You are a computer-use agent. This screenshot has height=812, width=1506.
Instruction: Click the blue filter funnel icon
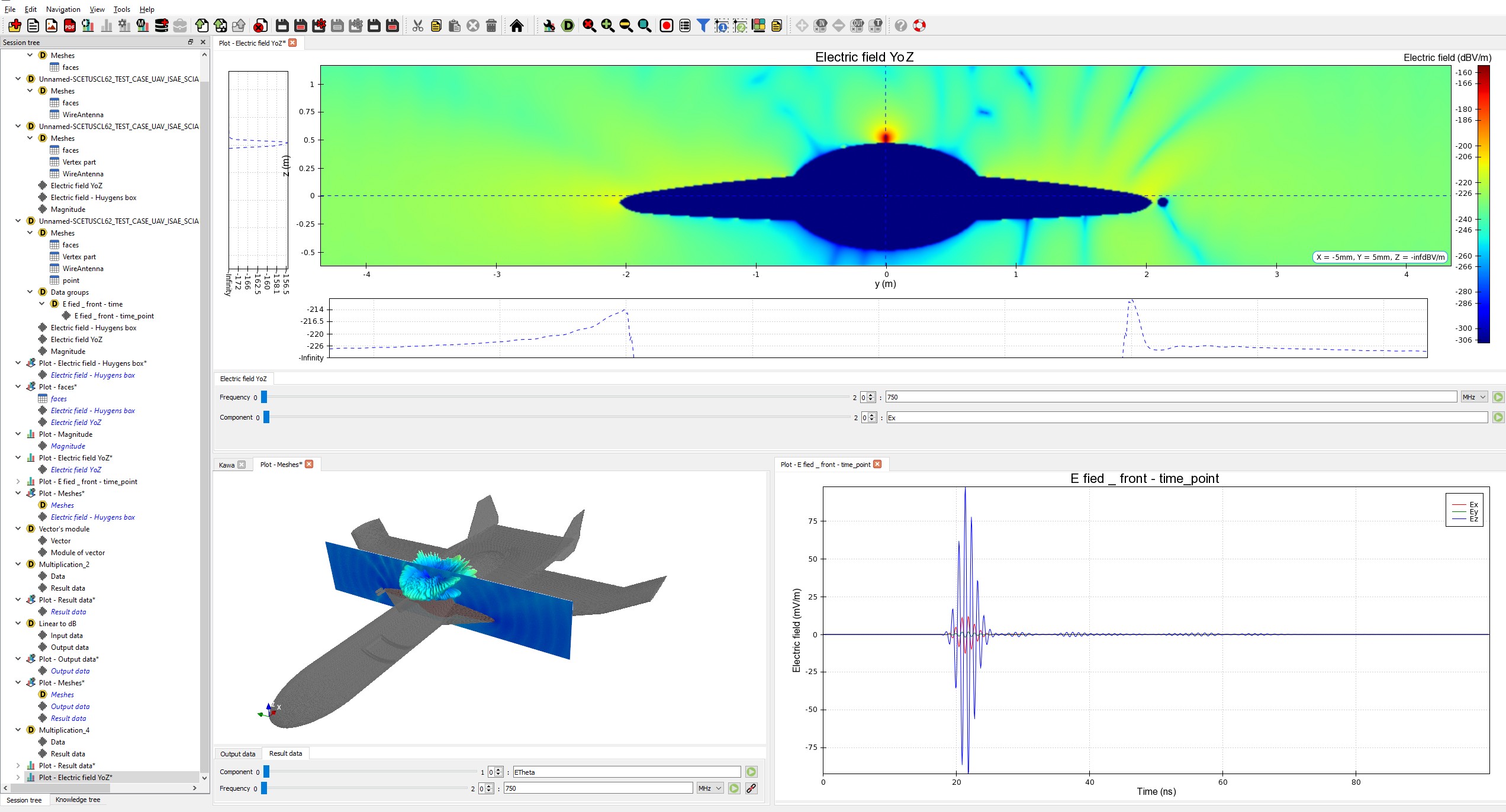[x=703, y=25]
